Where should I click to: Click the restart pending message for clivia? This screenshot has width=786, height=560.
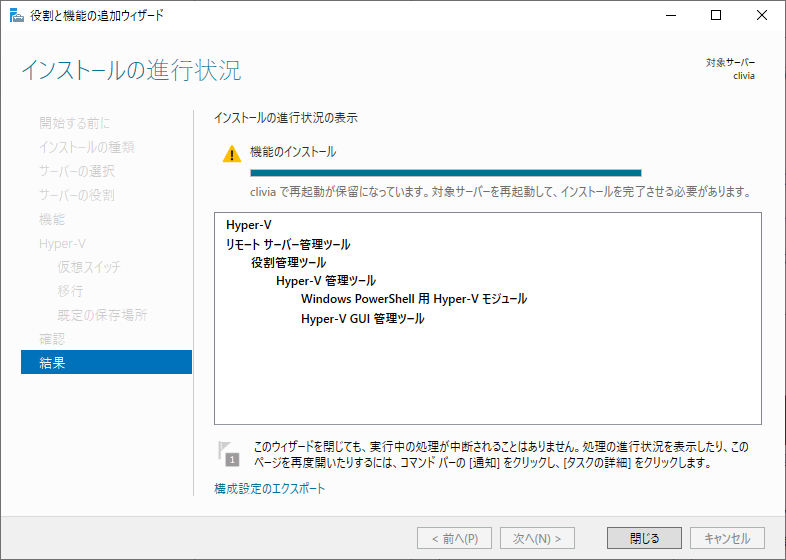500,192
